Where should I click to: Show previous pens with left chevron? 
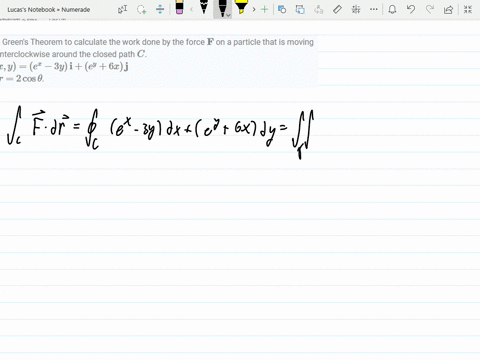pyautogui.click(x=191, y=9)
